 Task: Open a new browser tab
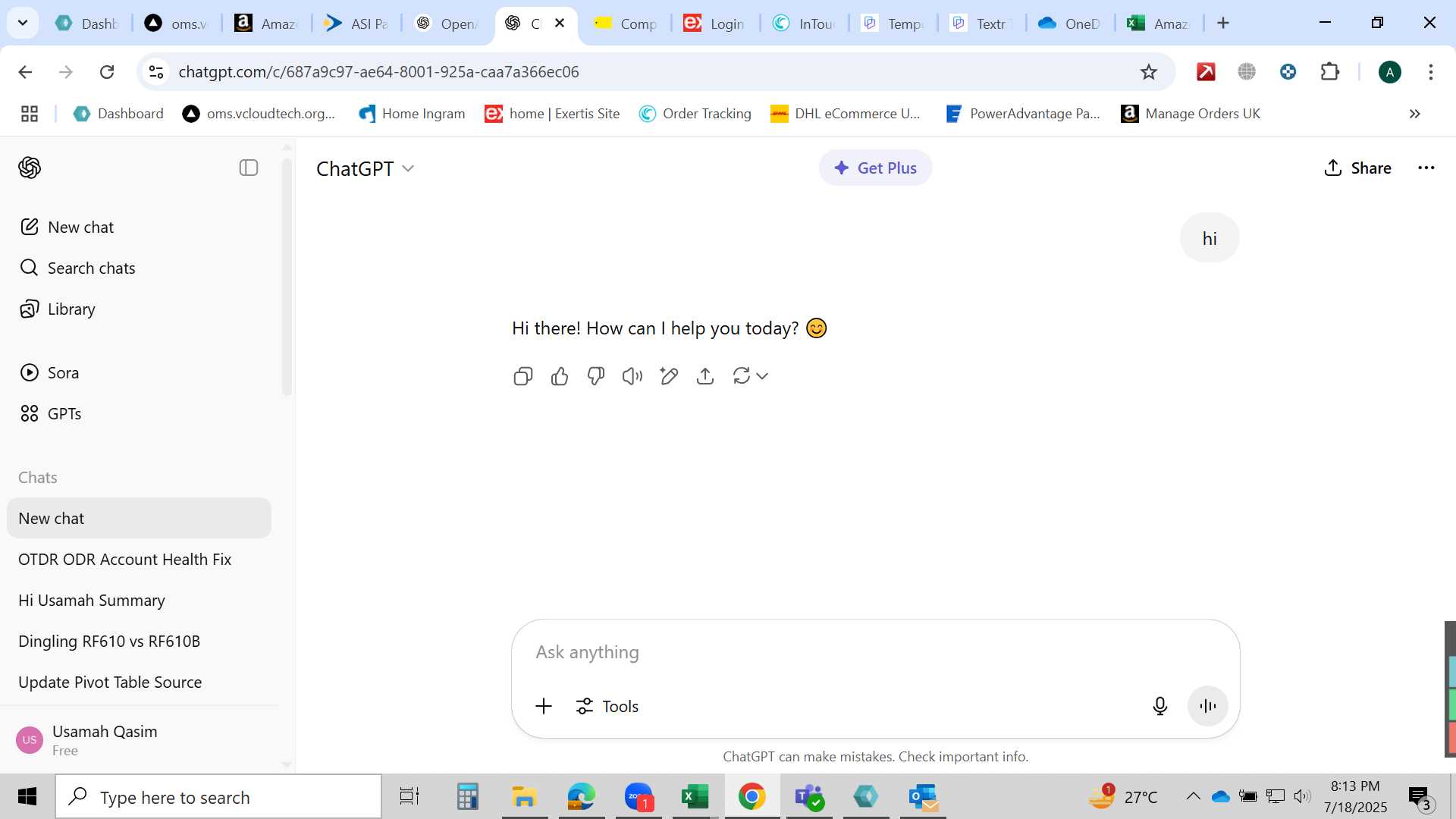(1222, 24)
